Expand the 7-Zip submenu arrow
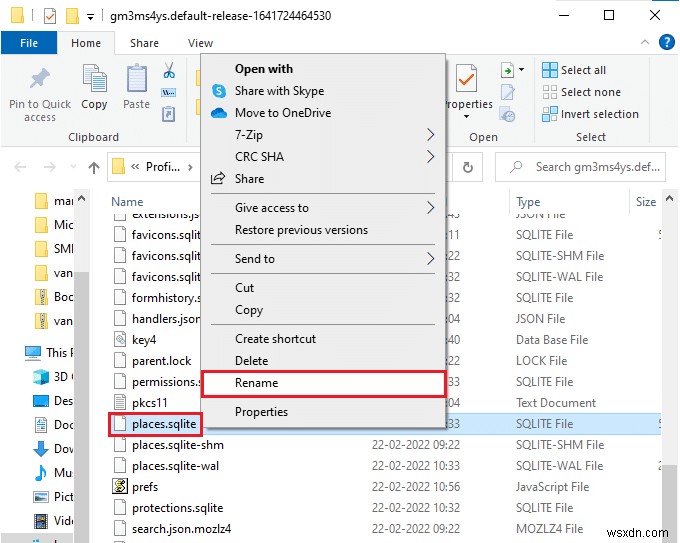 point(430,135)
